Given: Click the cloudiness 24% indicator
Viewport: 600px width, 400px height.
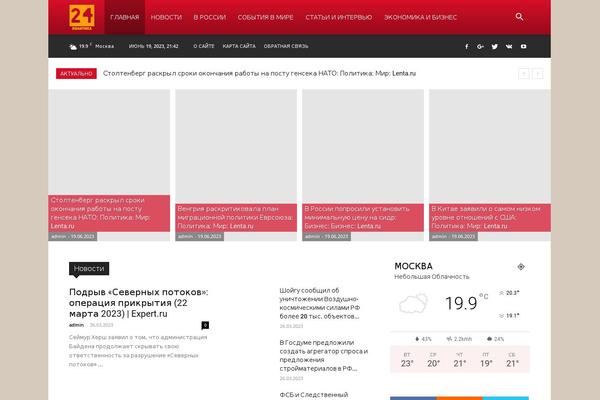Looking at the screenshot, I should point(495,339).
